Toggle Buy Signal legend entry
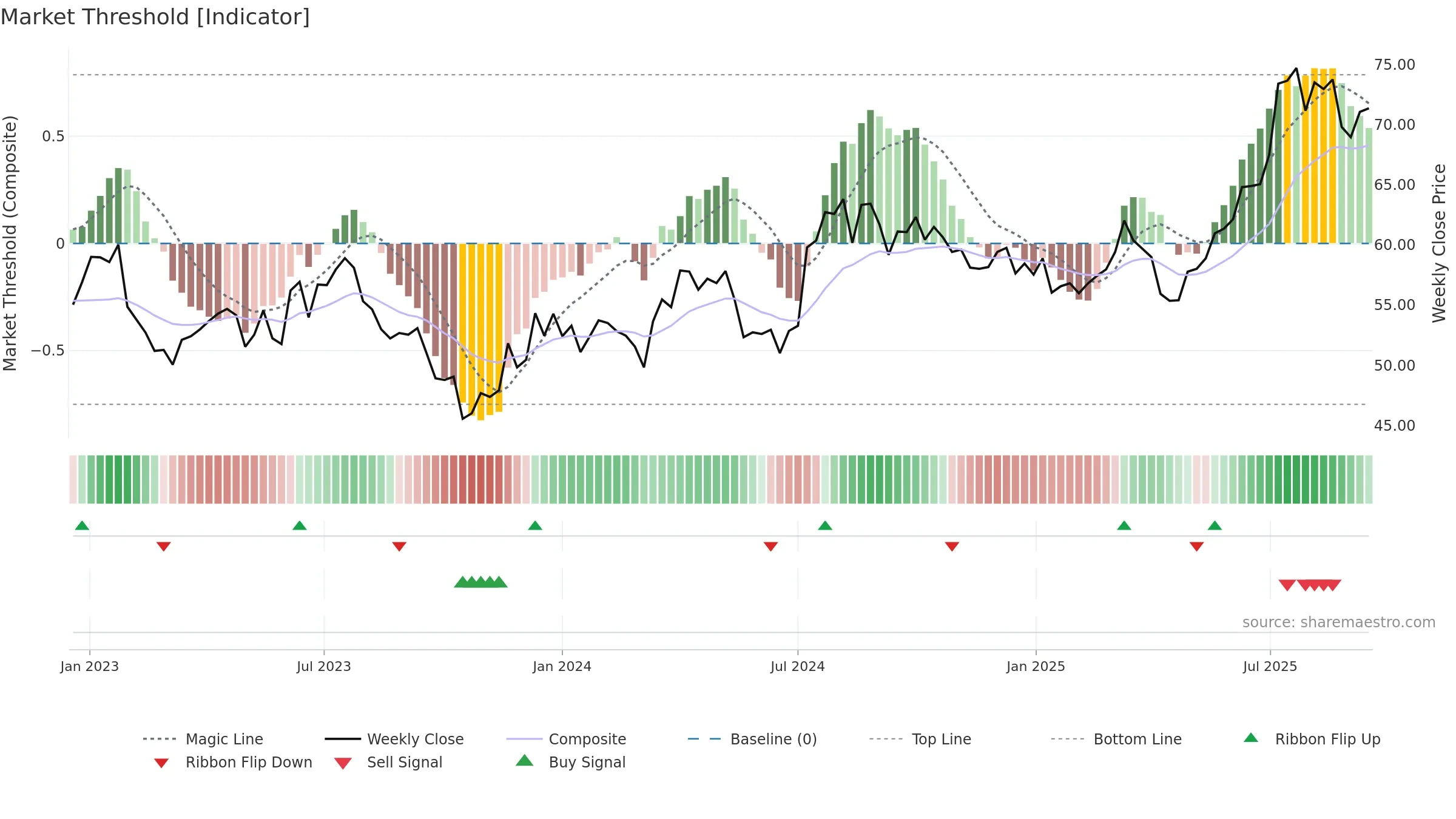The image size is (1456, 819). (570, 762)
